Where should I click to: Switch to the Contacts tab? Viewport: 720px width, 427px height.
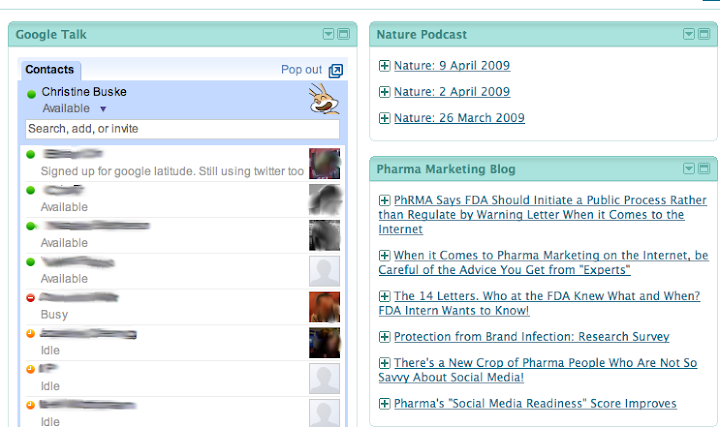coord(50,70)
